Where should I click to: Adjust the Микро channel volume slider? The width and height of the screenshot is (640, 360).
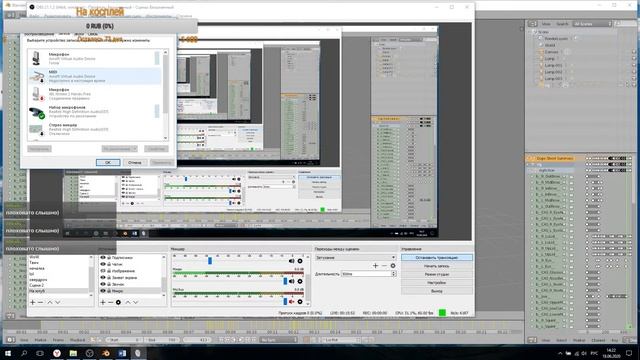click(285, 281)
